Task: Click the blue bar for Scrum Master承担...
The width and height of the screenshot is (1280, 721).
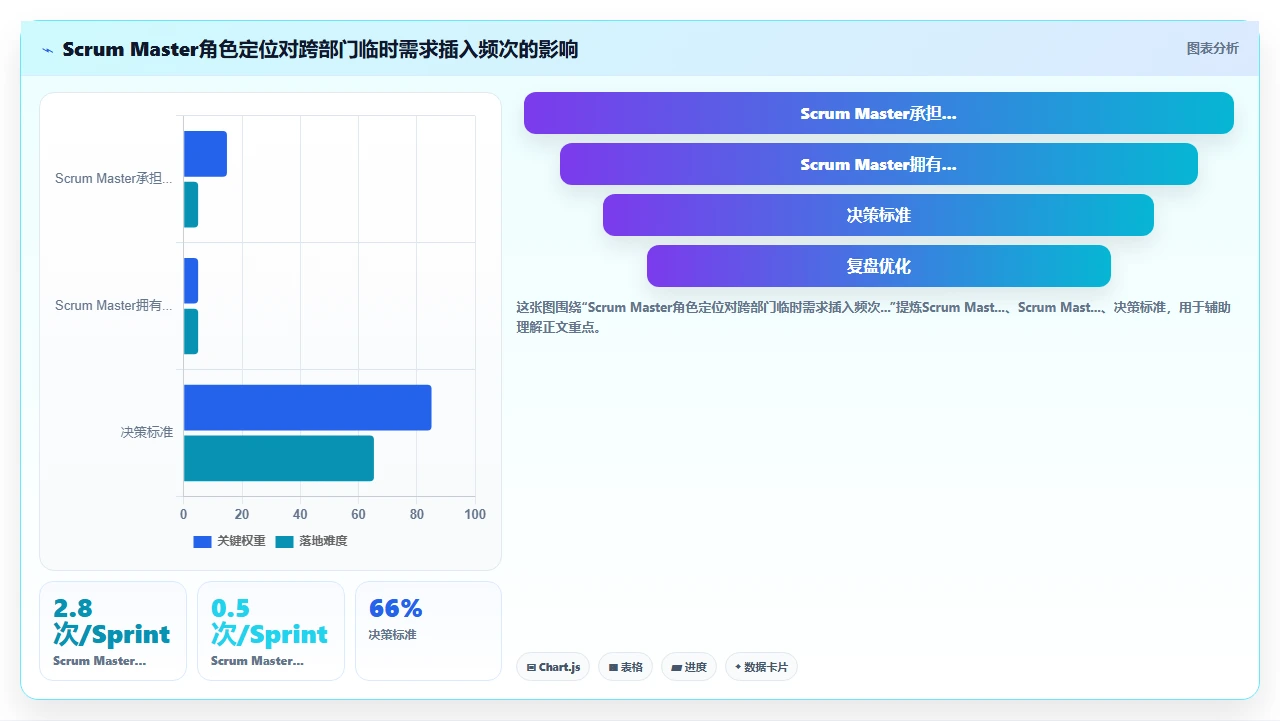Action: coord(205,154)
